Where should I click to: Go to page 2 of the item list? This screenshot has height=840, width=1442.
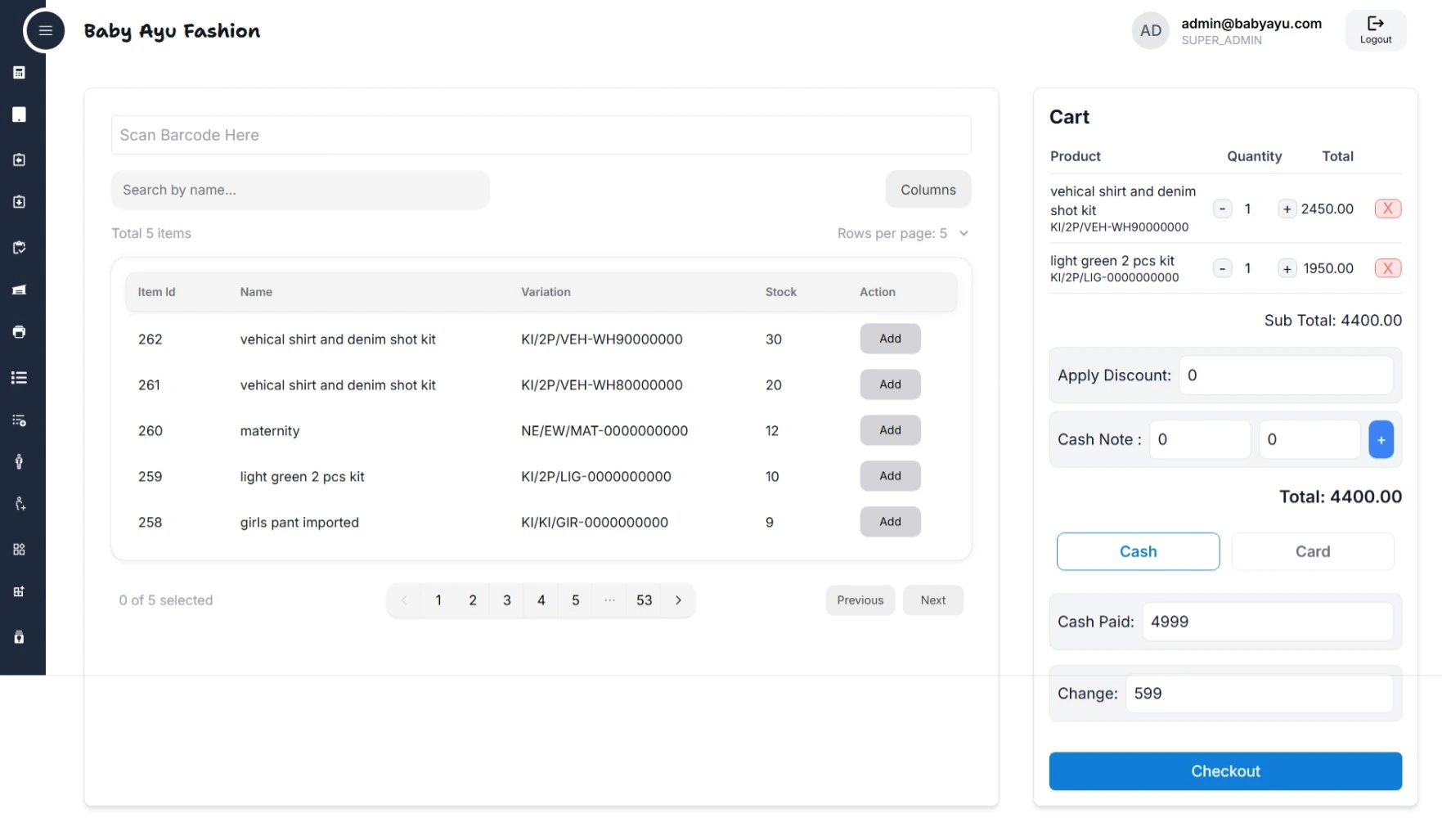pos(473,600)
